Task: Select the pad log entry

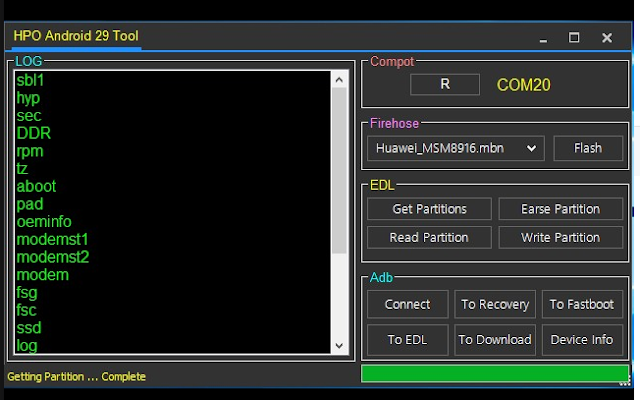Action: (x=30, y=204)
